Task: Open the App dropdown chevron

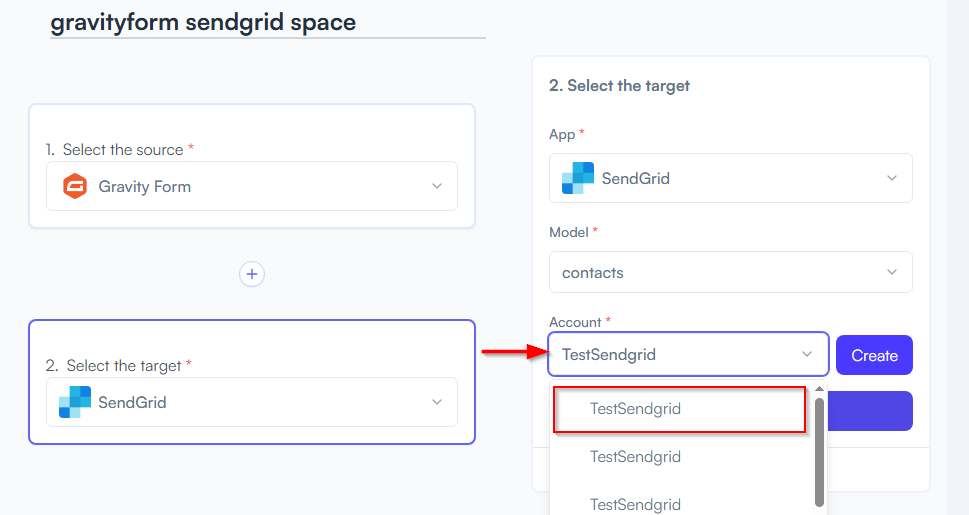Action: coord(892,178)
